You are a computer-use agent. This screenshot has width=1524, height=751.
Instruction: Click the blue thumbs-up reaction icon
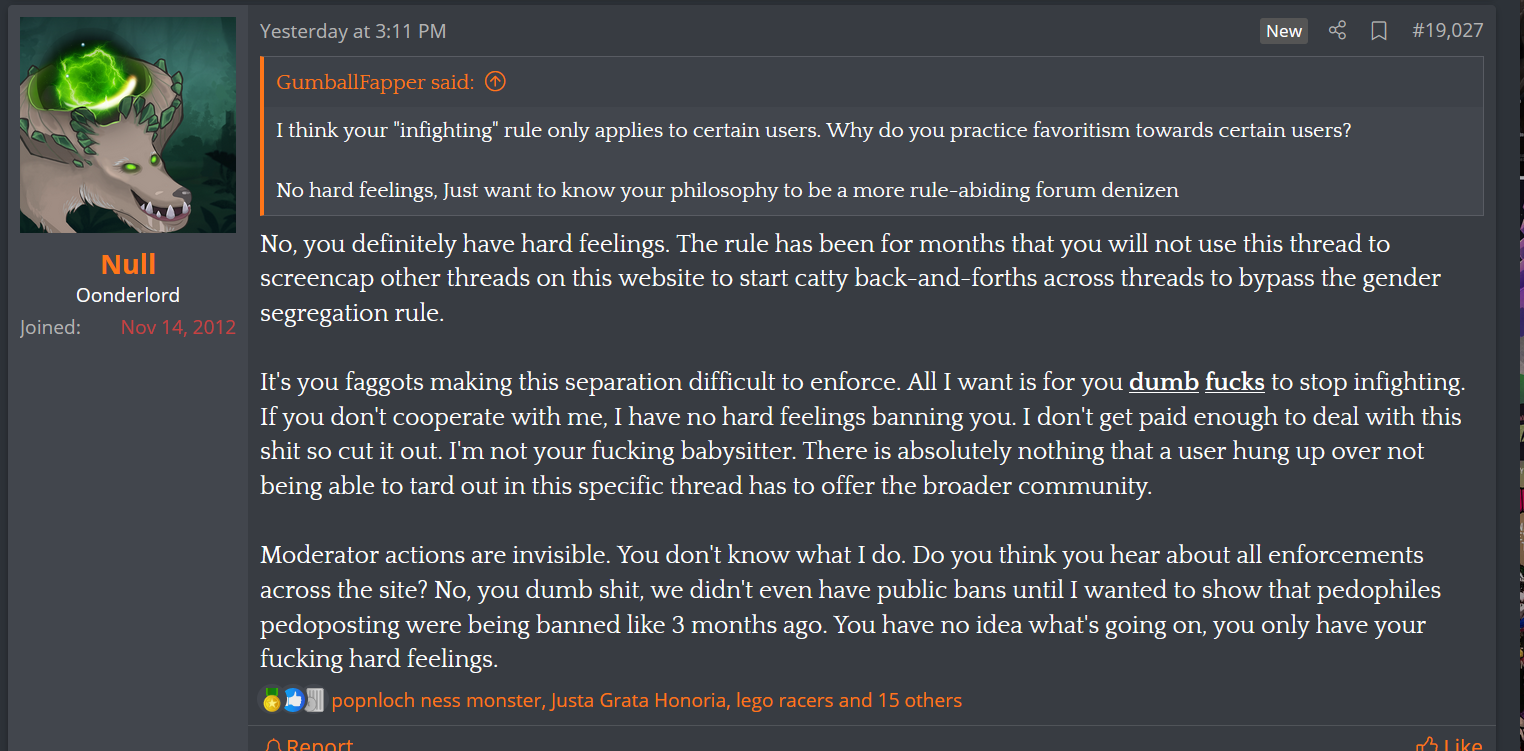click(293, 700)
